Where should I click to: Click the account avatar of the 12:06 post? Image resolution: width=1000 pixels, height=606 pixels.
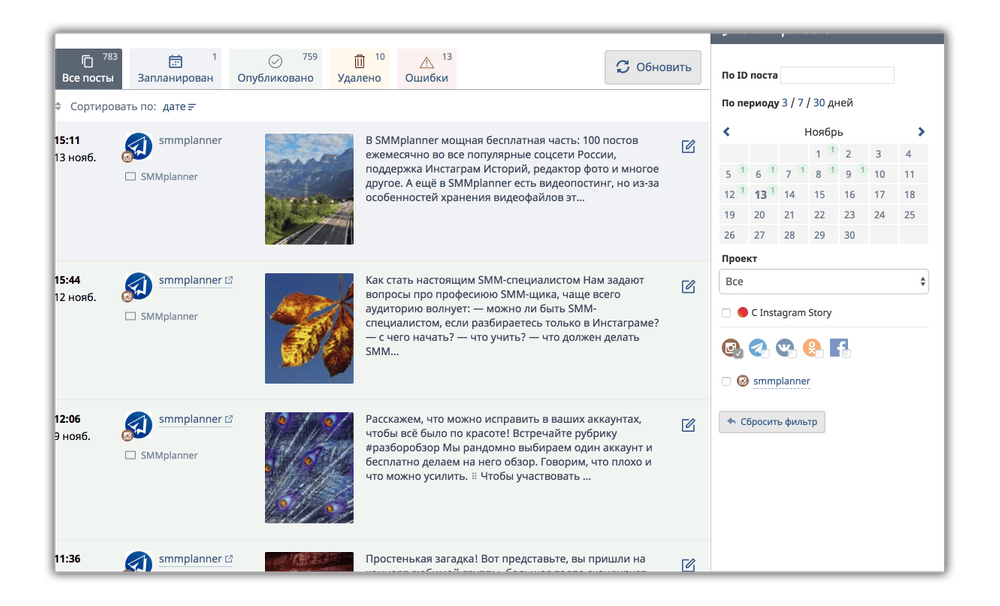(x=138, y=425)
